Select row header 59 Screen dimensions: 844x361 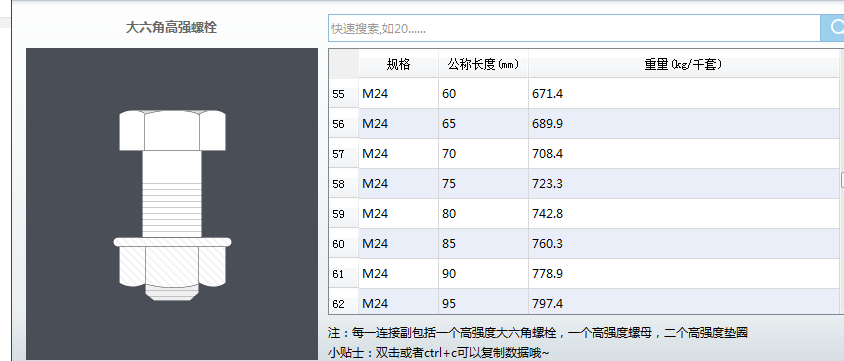[344, 214]
